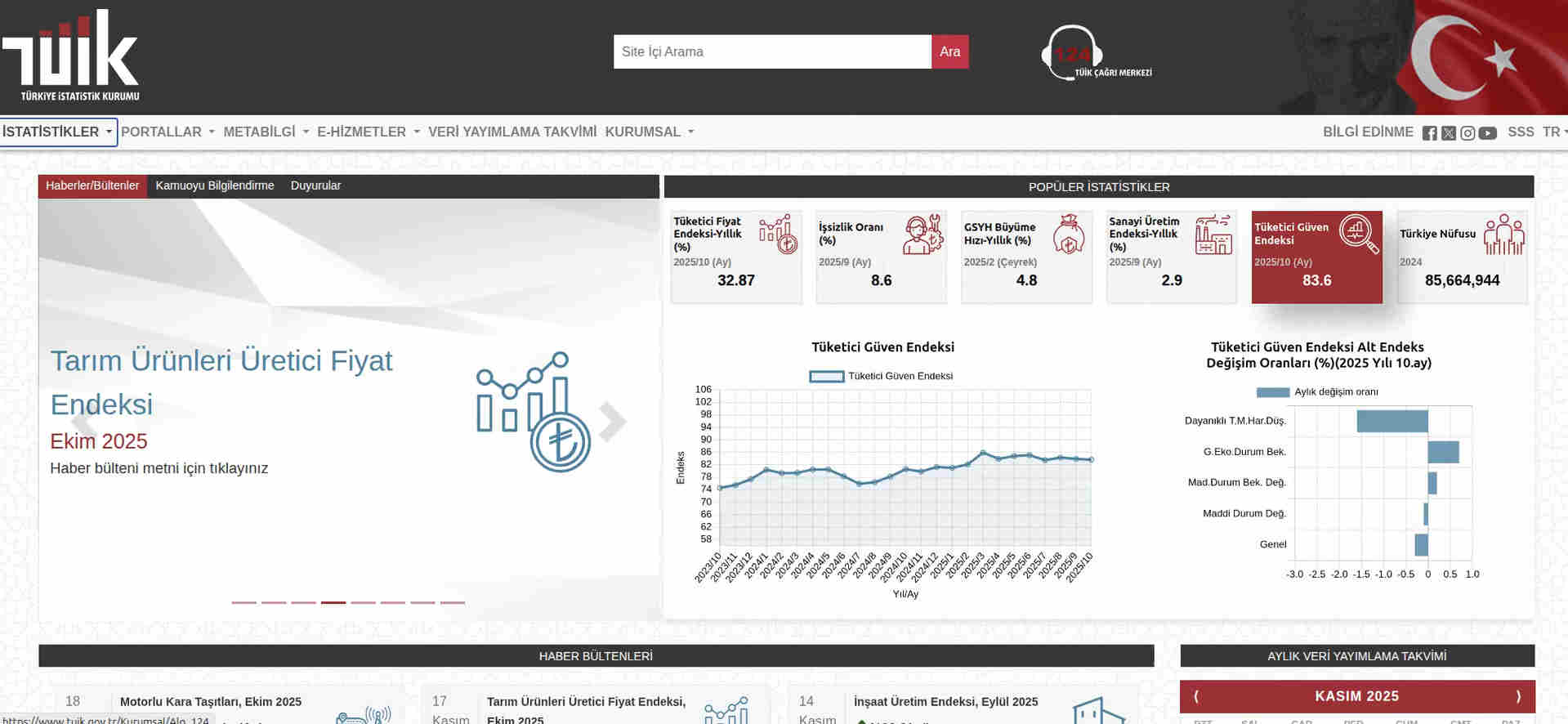Expand the METABİLGİ menu
The height and width of the screenshot is (724, 1568).
tap(266, 132)
